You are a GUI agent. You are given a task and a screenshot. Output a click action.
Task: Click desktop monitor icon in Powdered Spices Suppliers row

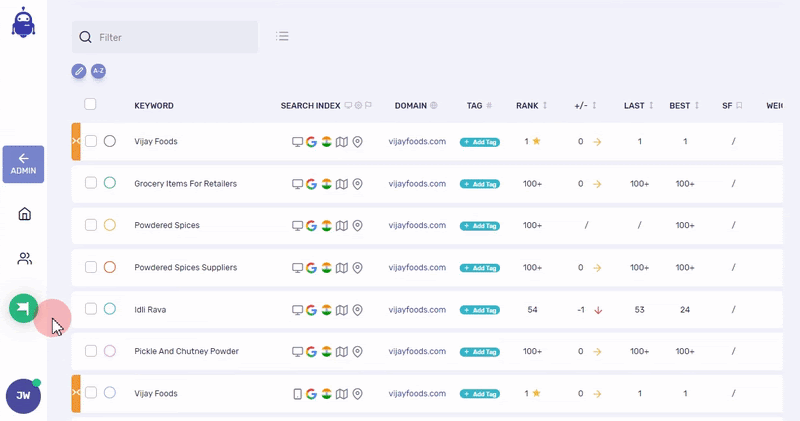tap(297, 268)
